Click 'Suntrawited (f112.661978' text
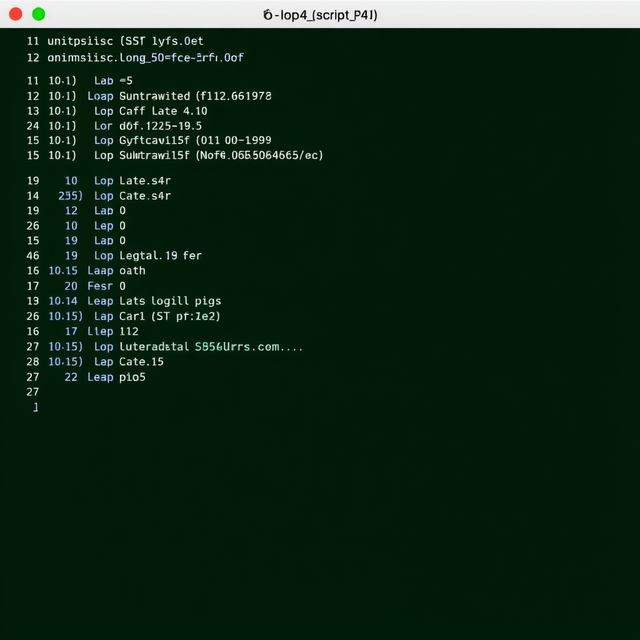The image size is (640, 640). click(x=195, y=96)
